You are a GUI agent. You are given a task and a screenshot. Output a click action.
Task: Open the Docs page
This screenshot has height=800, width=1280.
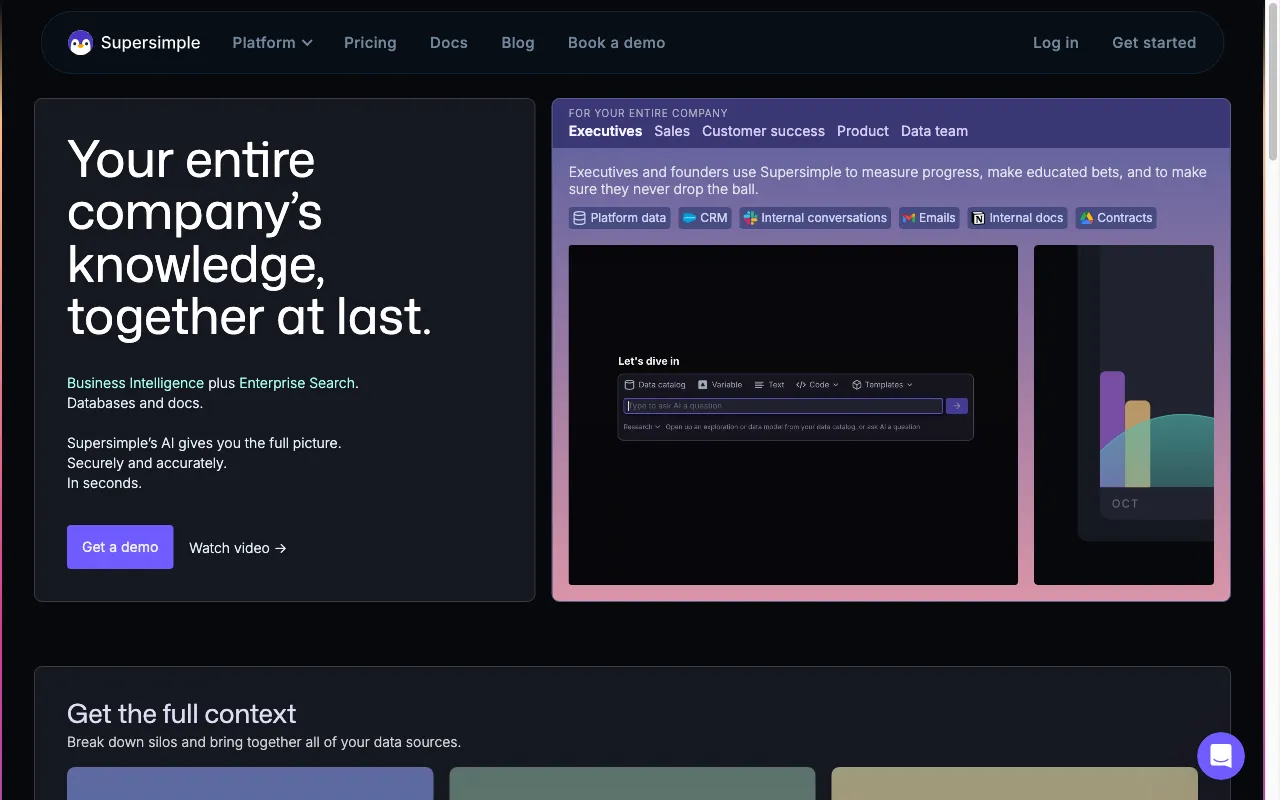coord(449,43)
